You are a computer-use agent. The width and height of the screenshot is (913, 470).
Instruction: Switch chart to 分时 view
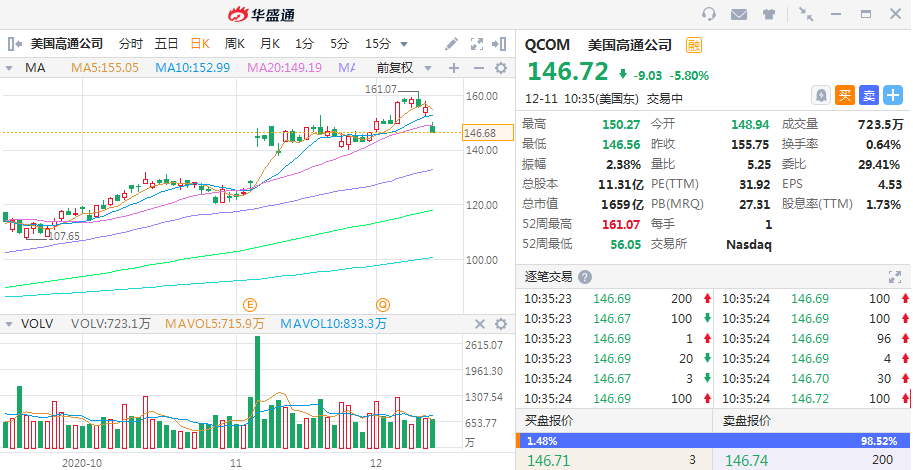click(x=130, y=44)
